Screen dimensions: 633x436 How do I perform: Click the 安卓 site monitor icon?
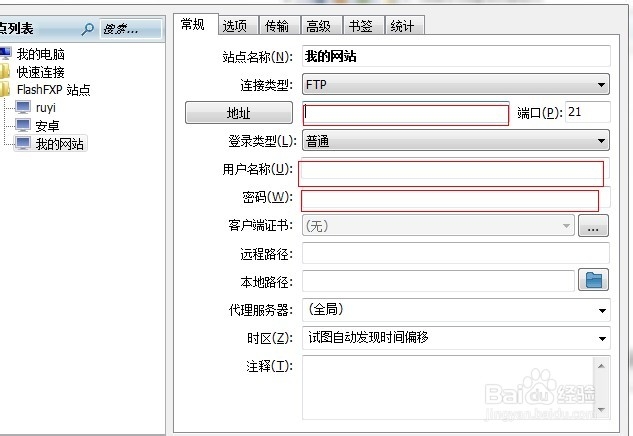(23, 126)
